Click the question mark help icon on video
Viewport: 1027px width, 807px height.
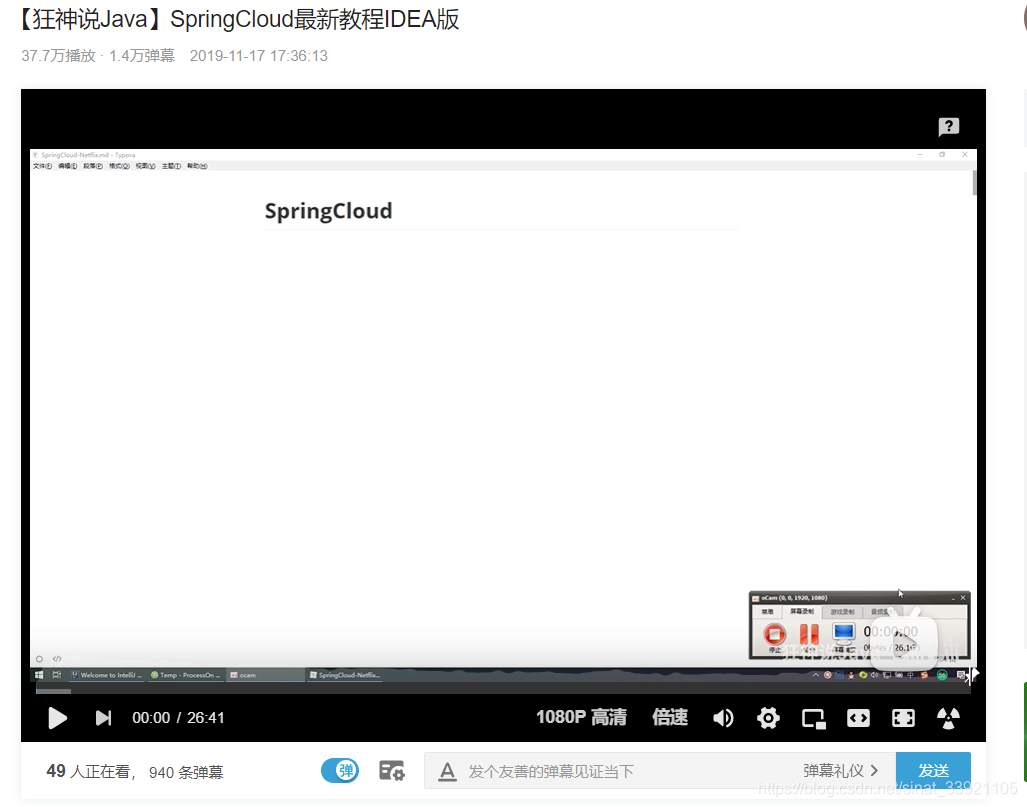948,126
